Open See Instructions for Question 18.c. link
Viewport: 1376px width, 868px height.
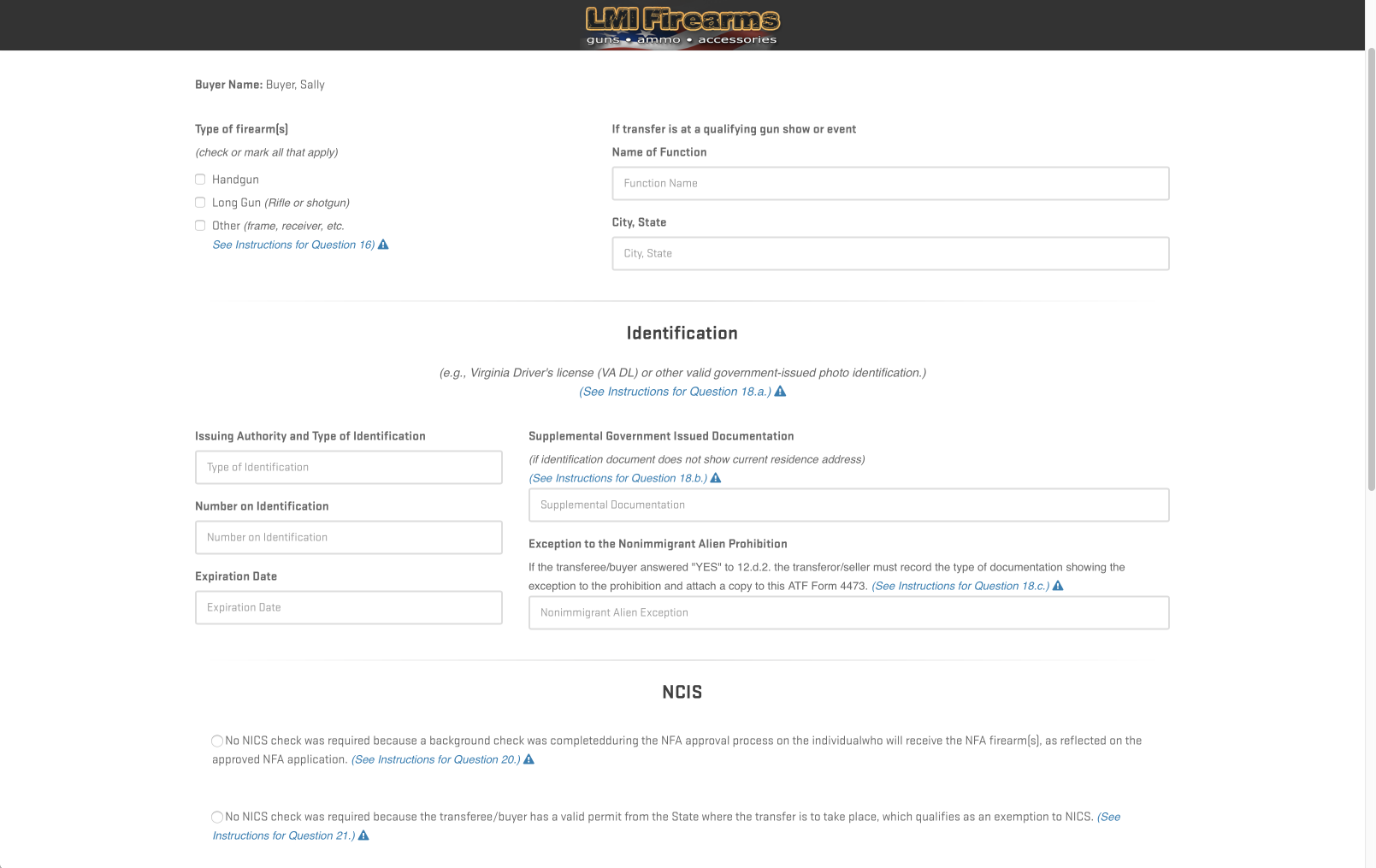tap(960, 586)
